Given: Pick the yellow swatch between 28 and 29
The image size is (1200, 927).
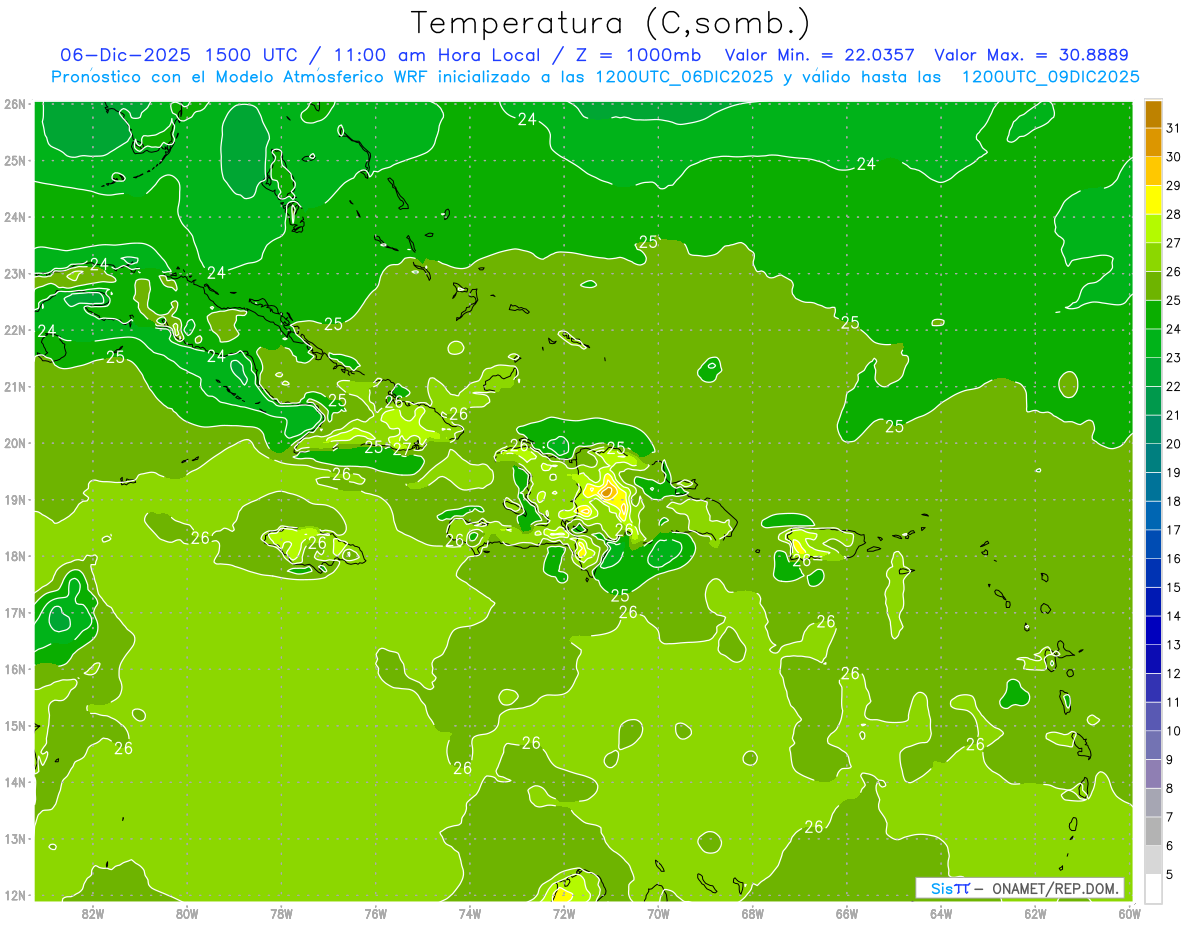Looking at the screenshot, I should [1153, 201].
